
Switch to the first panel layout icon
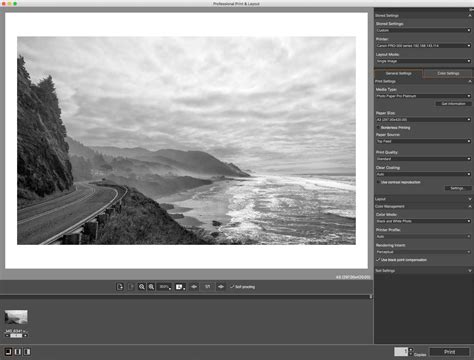coord(8,352)
